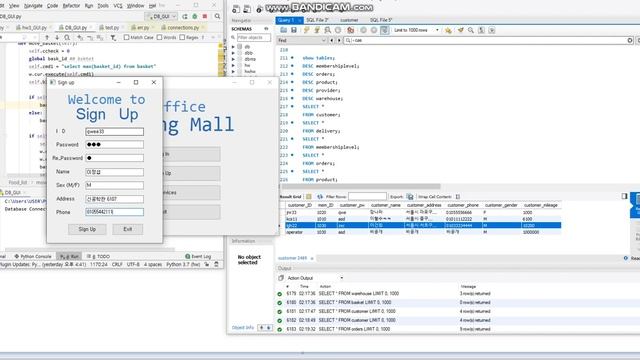Image resolution: width=640 pixels, height=360 pixels.
Task: Switch to SQL File 5 tab
Action: 381,20
